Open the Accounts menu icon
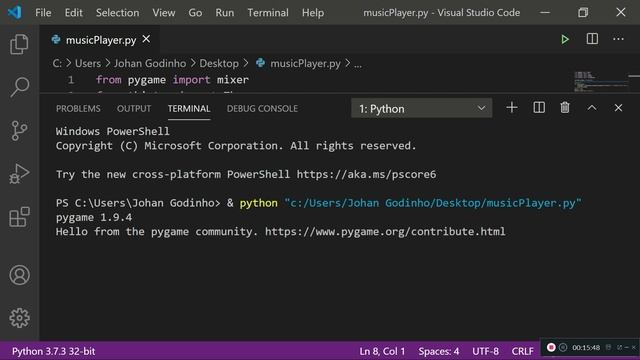 (x=19, y=275)
